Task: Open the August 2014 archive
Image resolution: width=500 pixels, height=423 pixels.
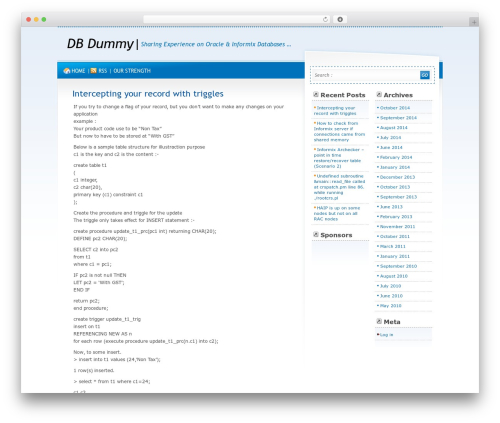Action: pyautogui.click(x=394, y=128)
